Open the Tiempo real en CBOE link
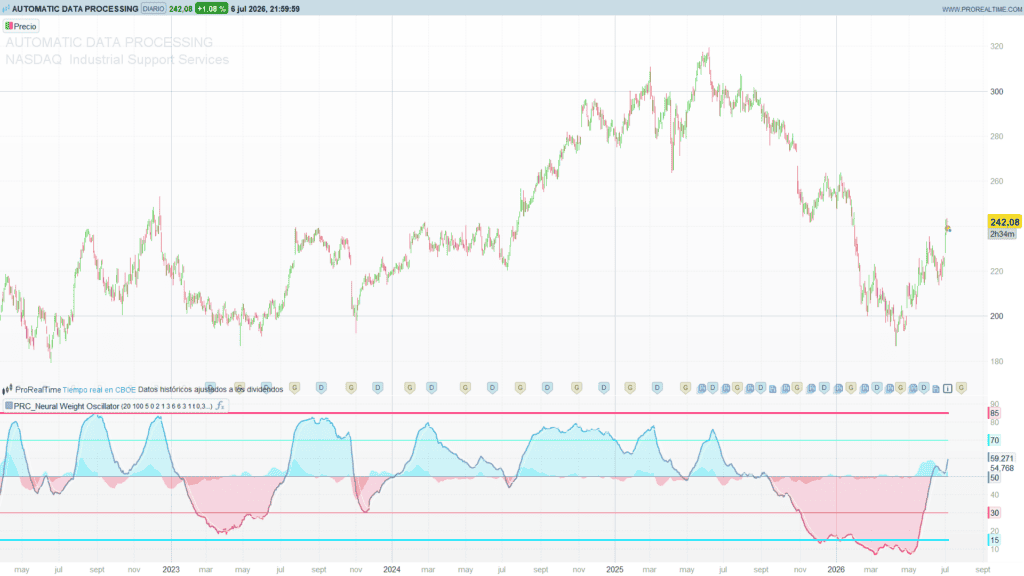This screenshot has height=576, width=1024. coord(99,390)
